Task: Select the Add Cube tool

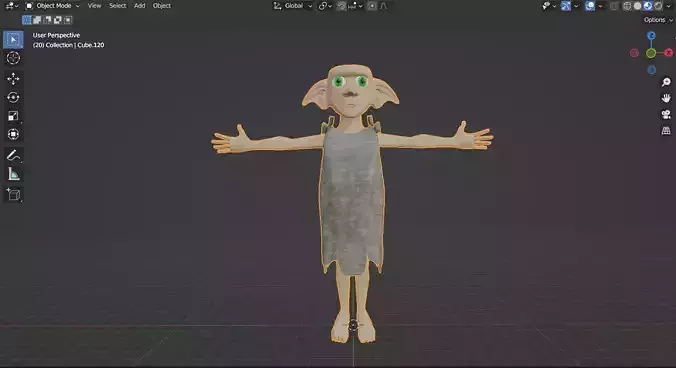Action: [x=13, y=194]
